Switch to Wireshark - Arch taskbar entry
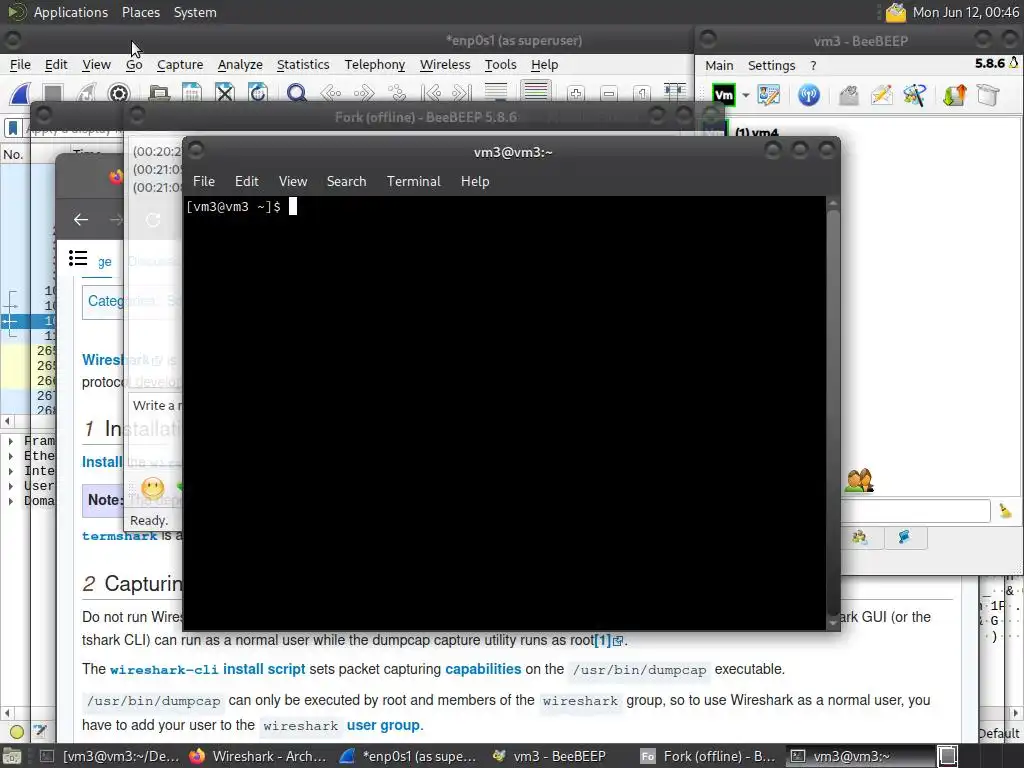The image size is (1024, 768). coord(259,756)
